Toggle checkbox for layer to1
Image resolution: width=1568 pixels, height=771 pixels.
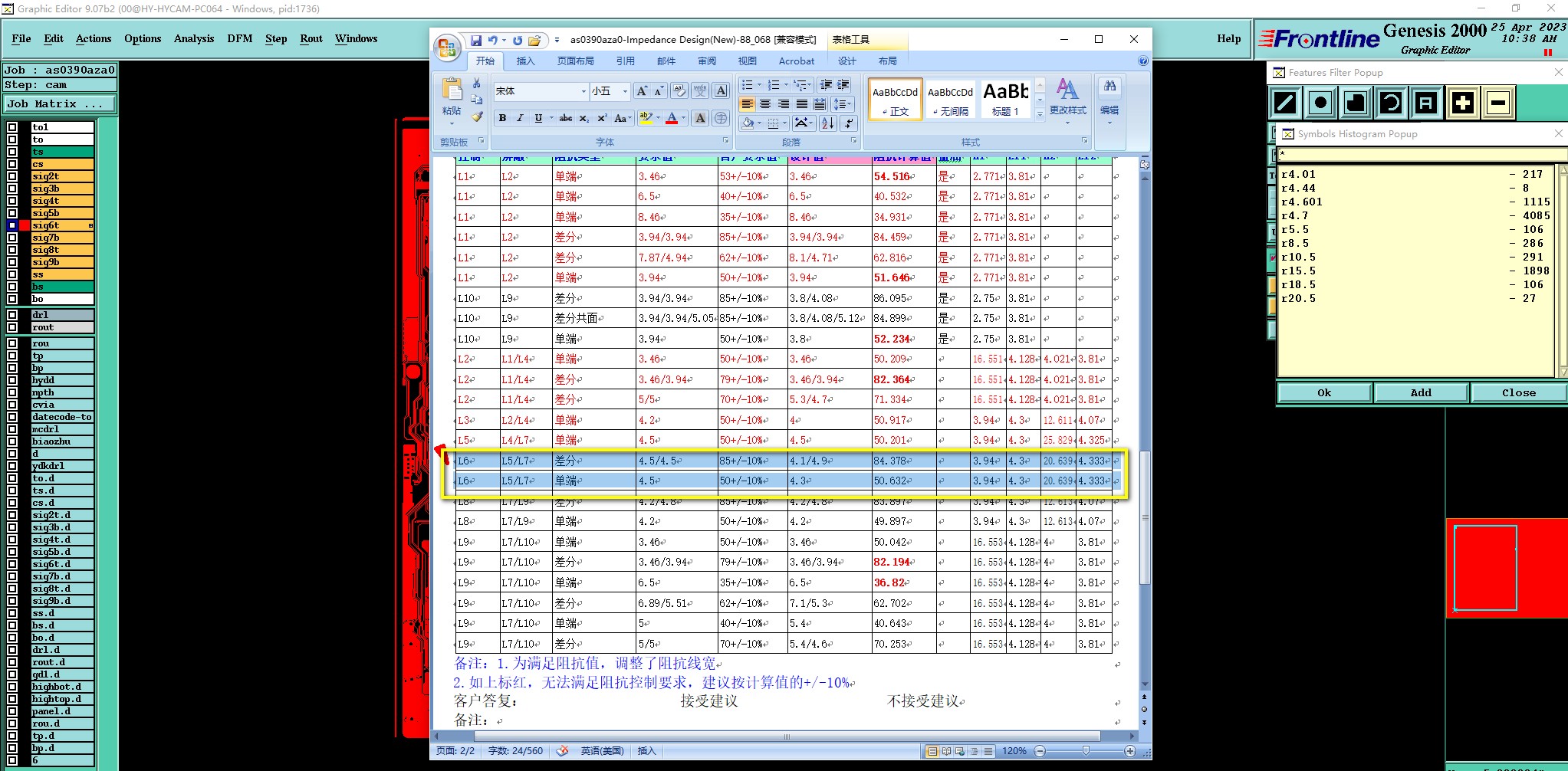click(12, 127)
